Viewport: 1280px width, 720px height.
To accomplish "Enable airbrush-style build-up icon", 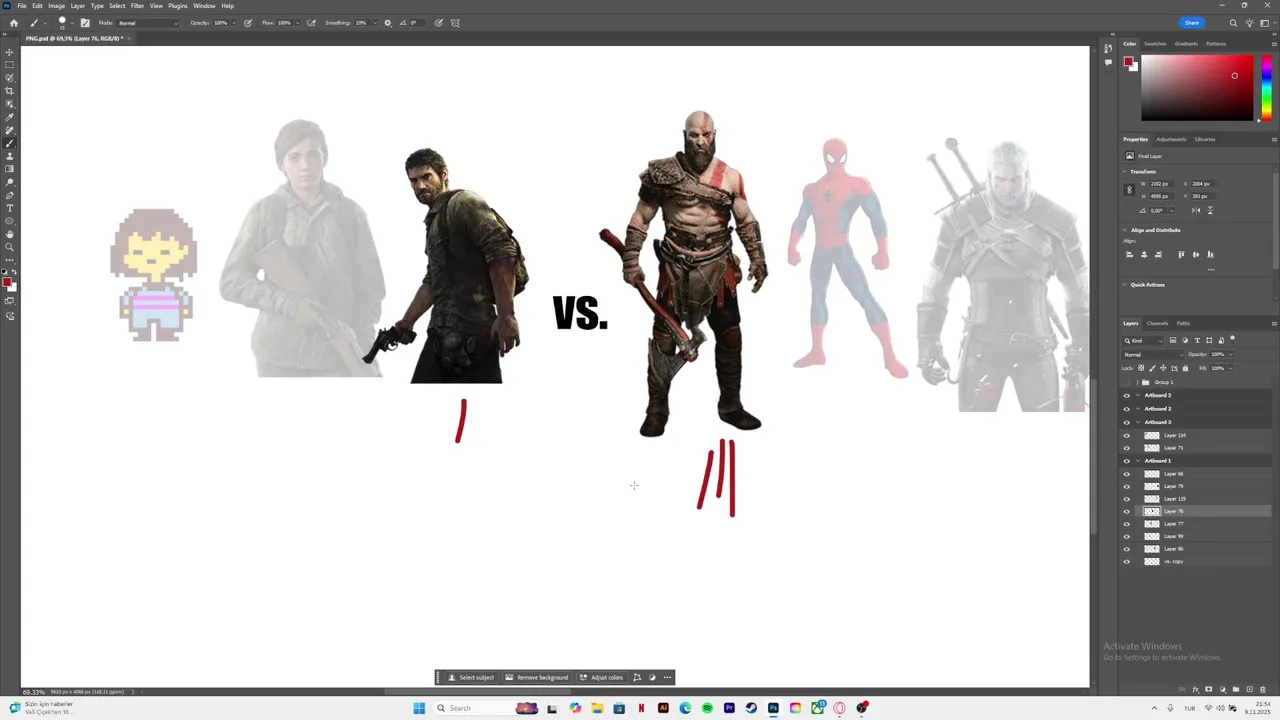I will pos(311,23).
